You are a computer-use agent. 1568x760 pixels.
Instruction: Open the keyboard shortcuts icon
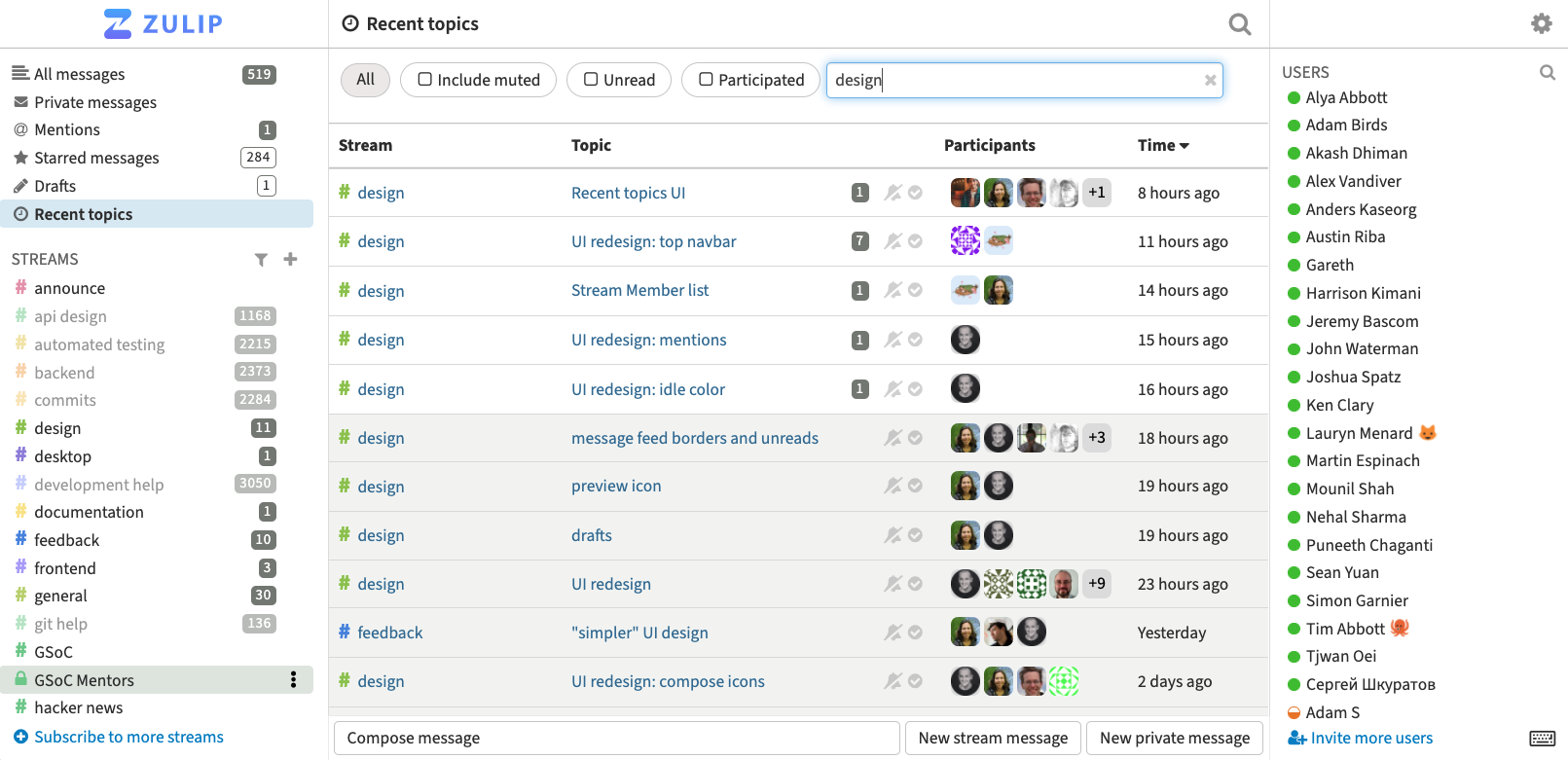click(x=1542, y=739)
